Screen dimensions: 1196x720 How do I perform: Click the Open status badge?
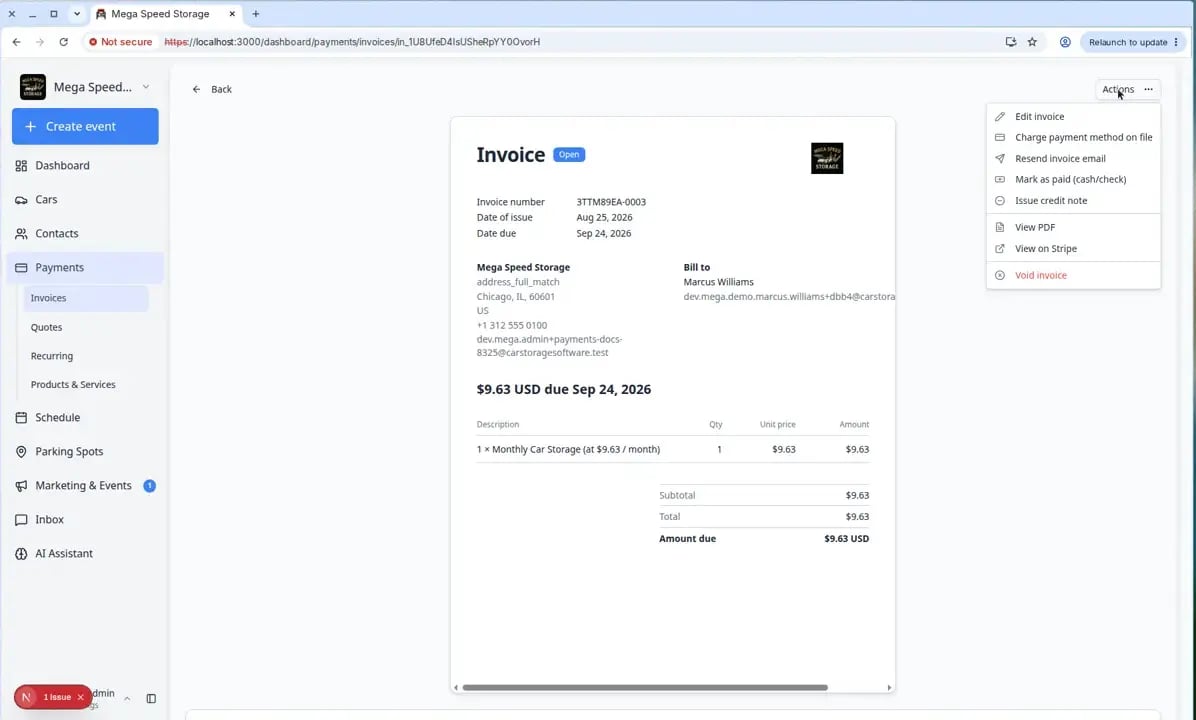(569, 155)
